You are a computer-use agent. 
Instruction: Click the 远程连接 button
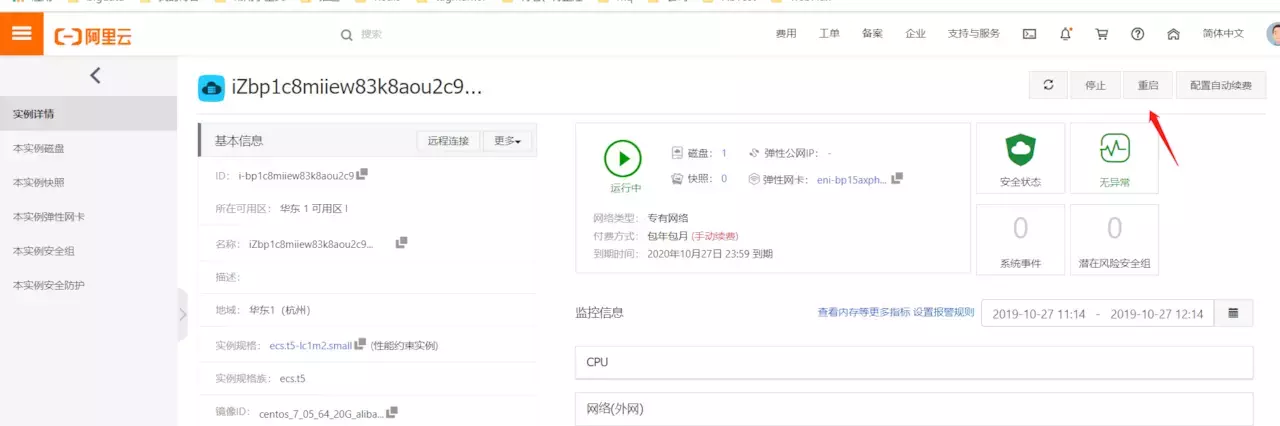tap(448, 141)
